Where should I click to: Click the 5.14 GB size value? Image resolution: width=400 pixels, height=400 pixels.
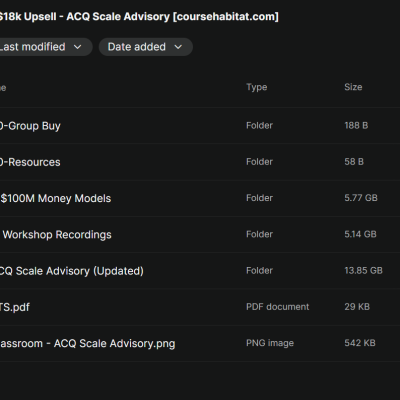click(x=360, y=234)
